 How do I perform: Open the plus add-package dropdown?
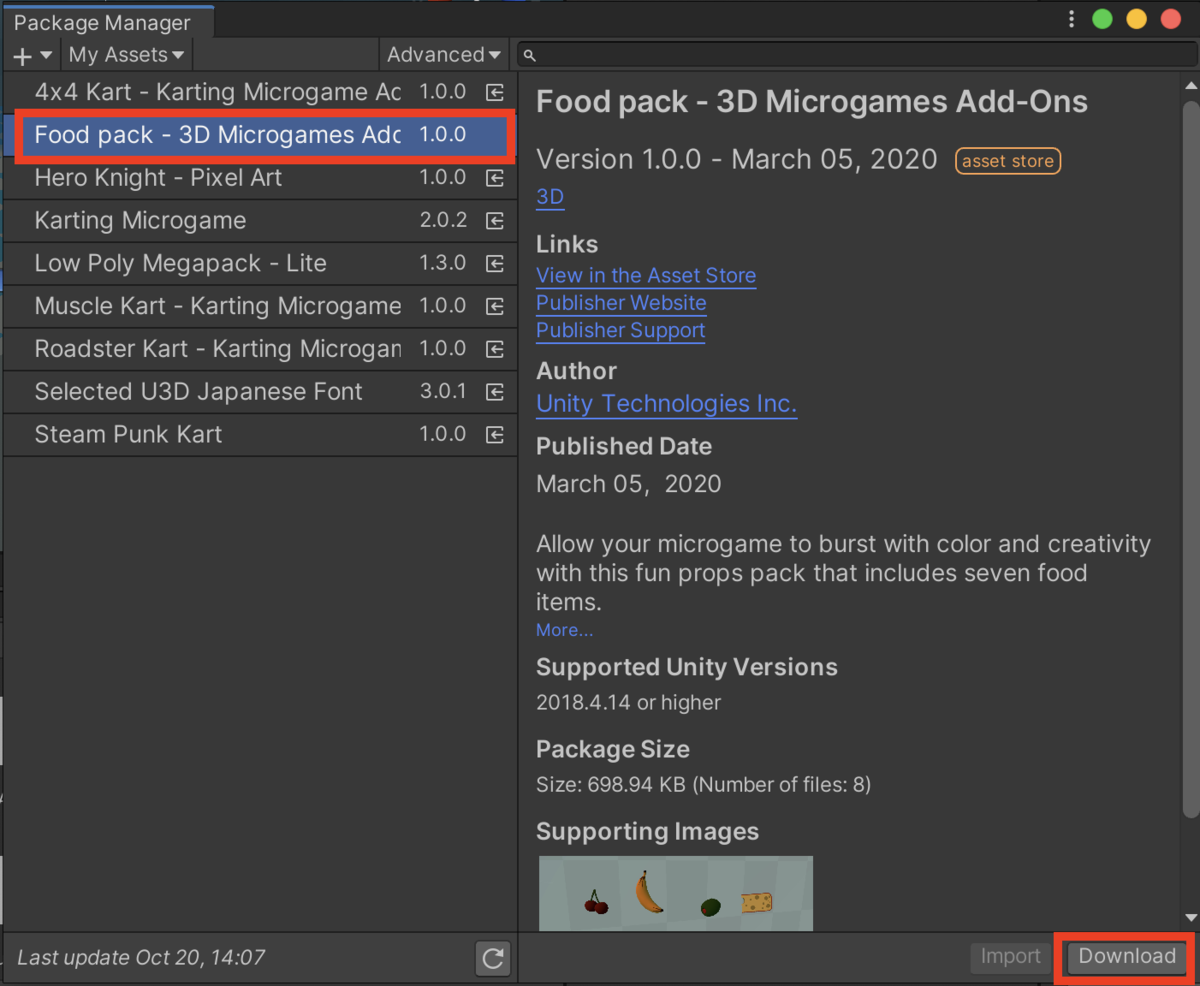coord(32,55)
